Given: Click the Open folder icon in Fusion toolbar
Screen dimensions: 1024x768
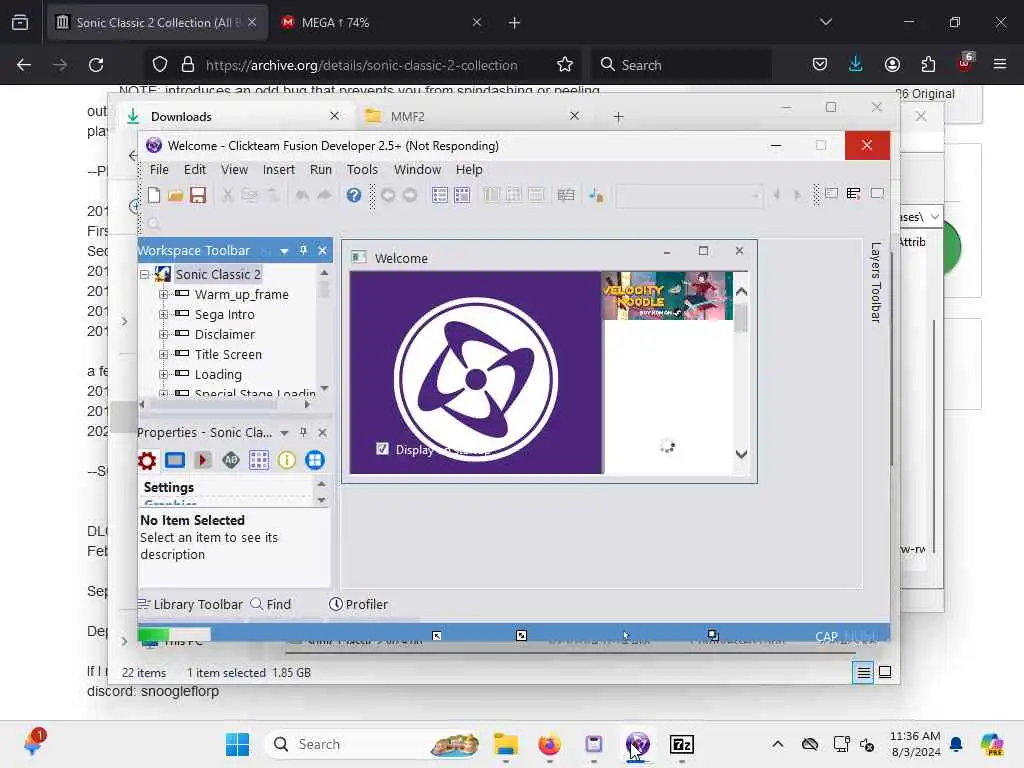Looking at the screenshot, I should [x=175, y=195].
